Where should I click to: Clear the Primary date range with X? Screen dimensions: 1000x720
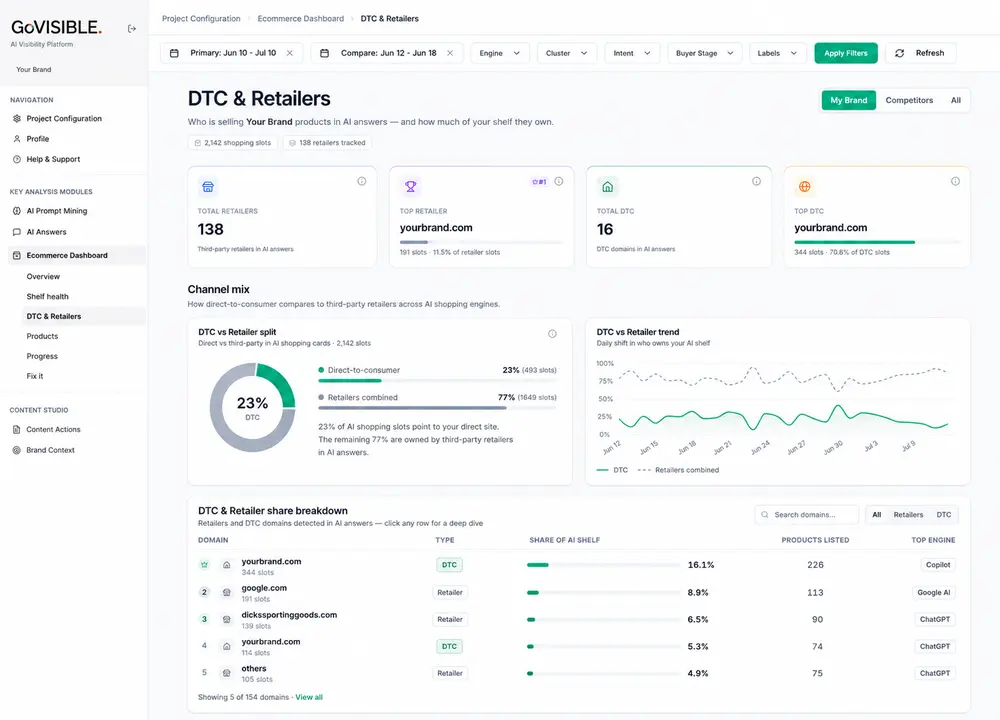(290, 53)
